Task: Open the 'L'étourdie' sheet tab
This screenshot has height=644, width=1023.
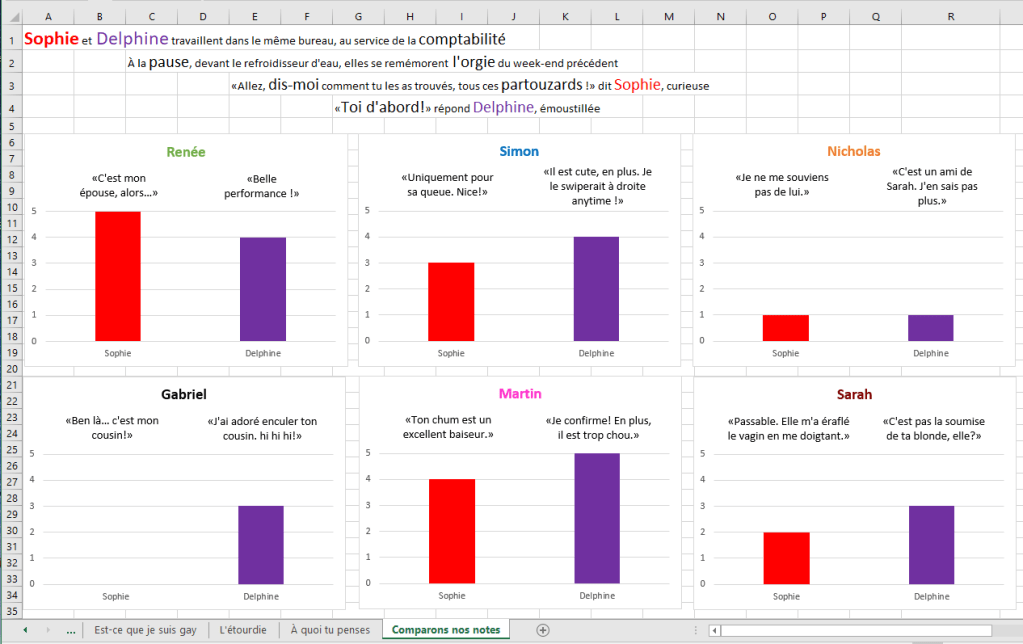Action: (244, 630)
